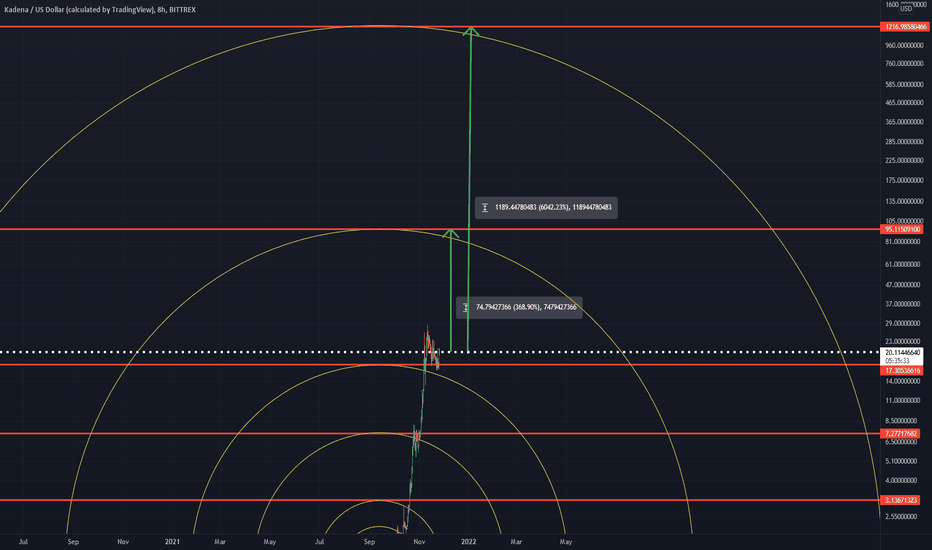This screenshot has width=932, height=550.
Task: Click the 585.00000000 price axis tick
Action: [904, 84]
